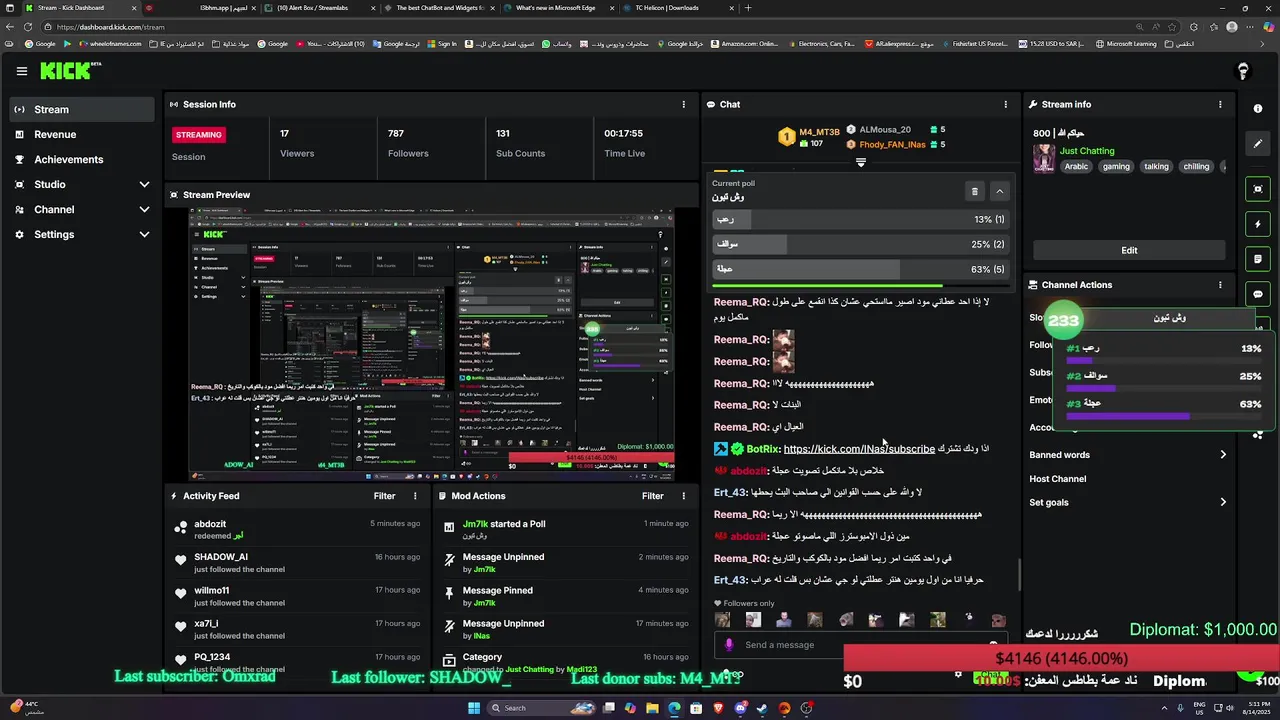
Task: Click the Fhody_FAN_INas leaderboard name
Action: [x=892, y=145]
